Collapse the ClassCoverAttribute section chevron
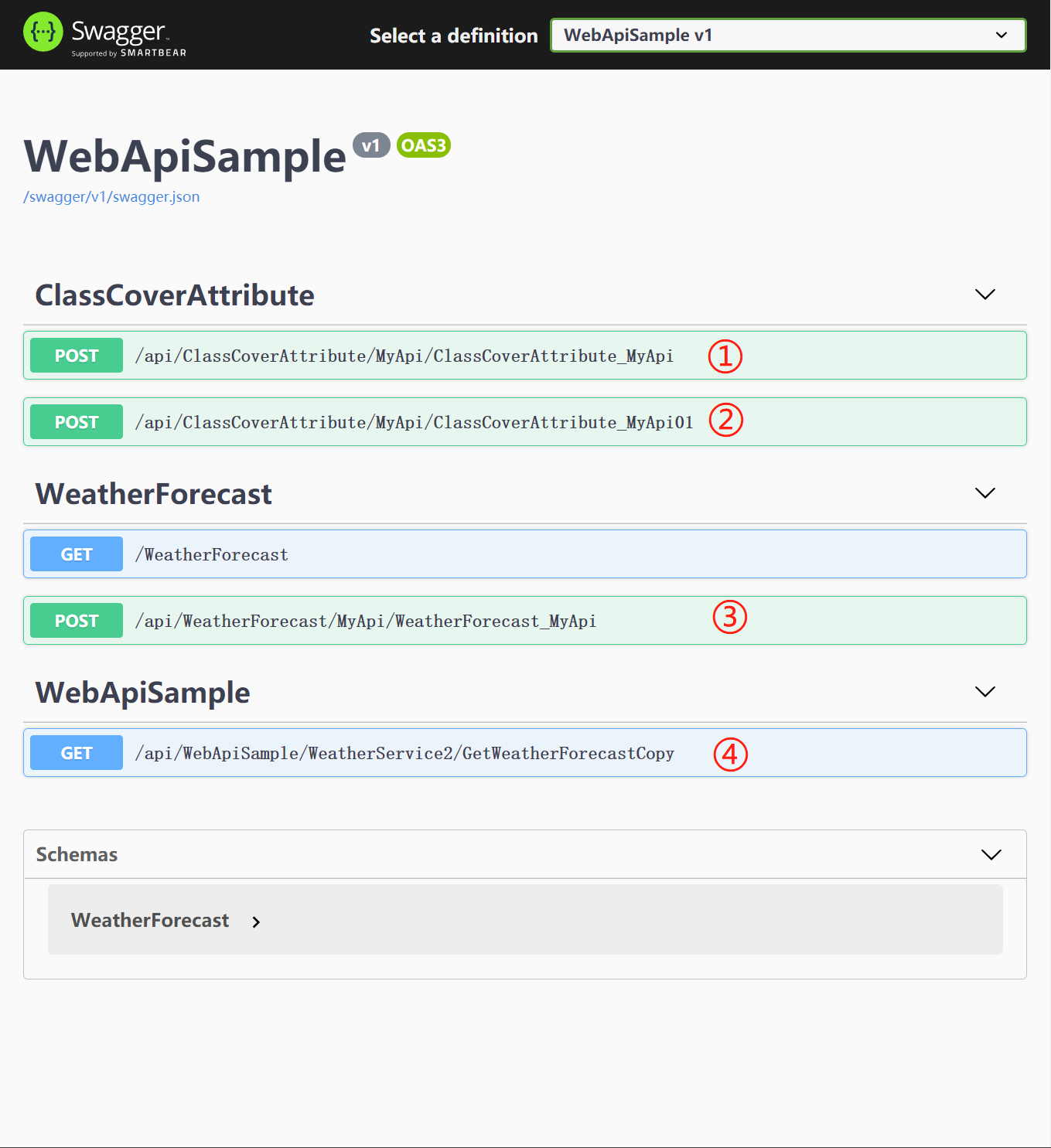1051x1148 pixels. pyautogui.click(x=984, y=295)
